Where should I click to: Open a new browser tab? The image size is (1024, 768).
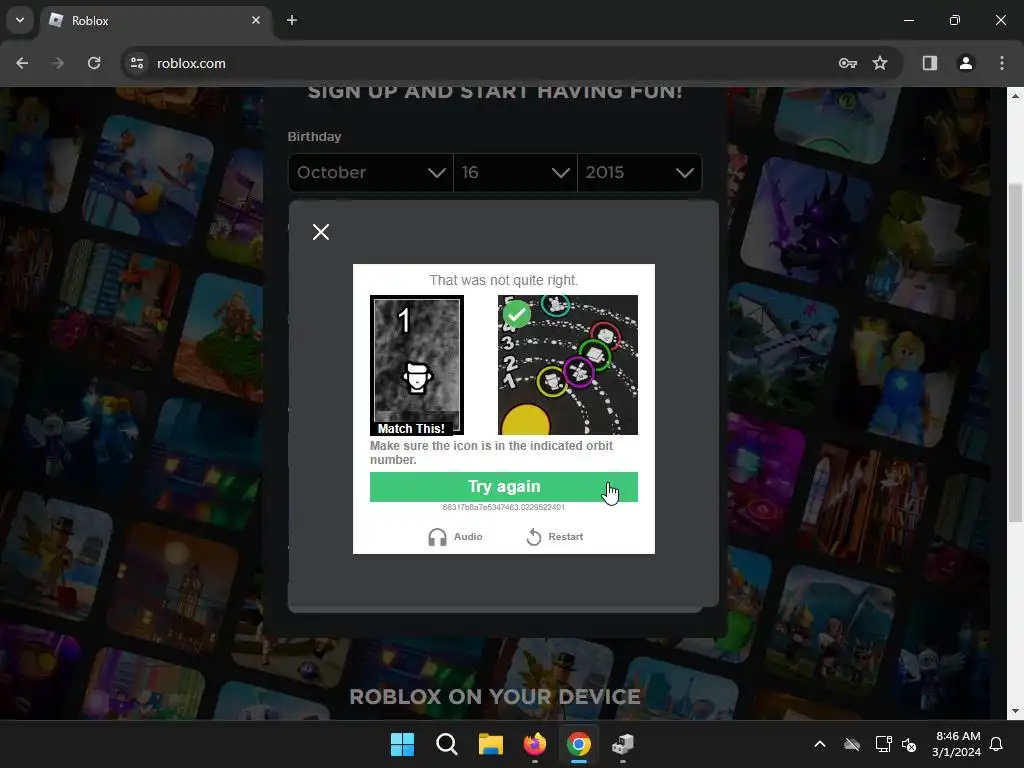coord(292,20)
